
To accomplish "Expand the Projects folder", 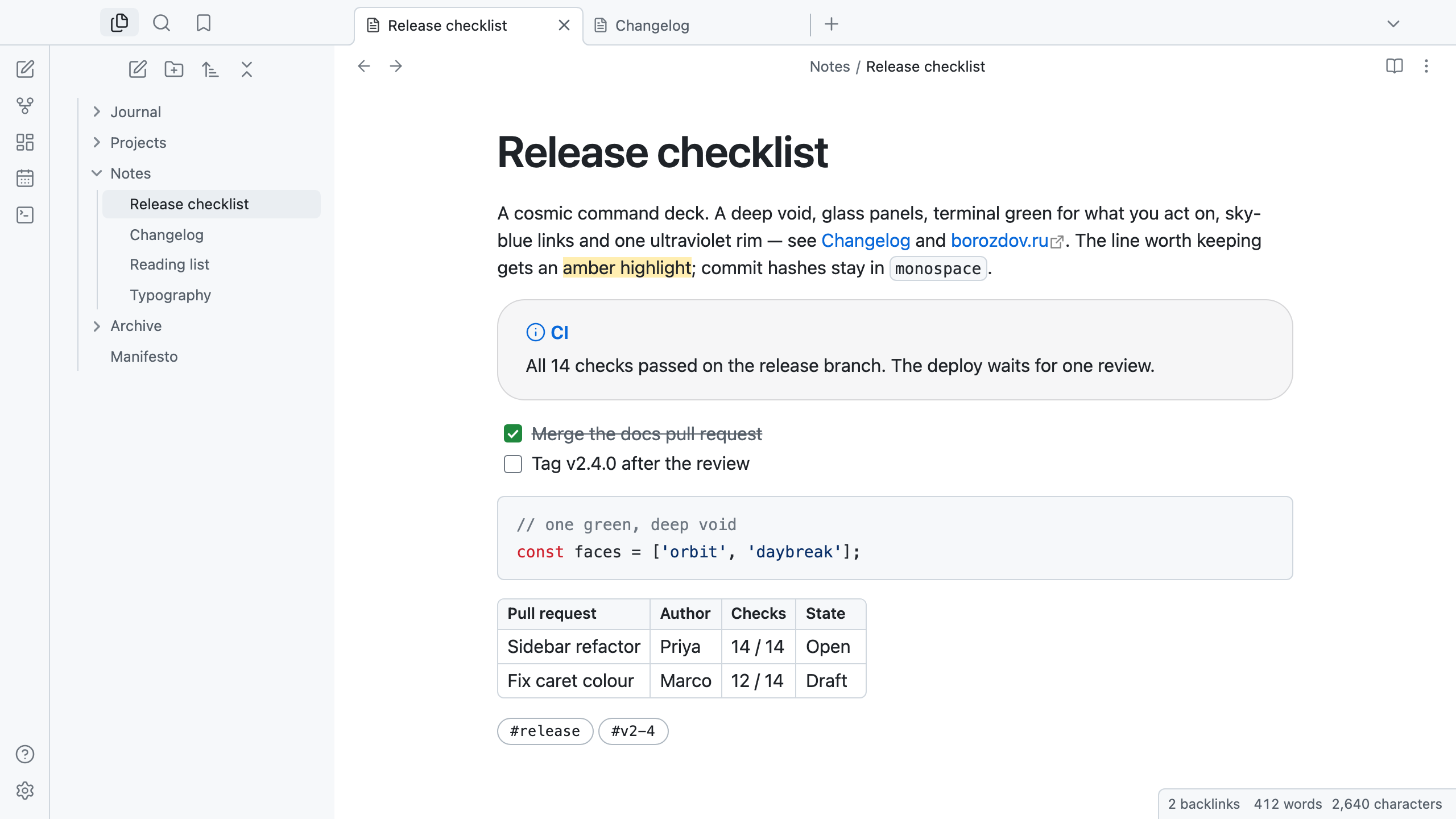I will pyautogui.click(x=97, y=143).
